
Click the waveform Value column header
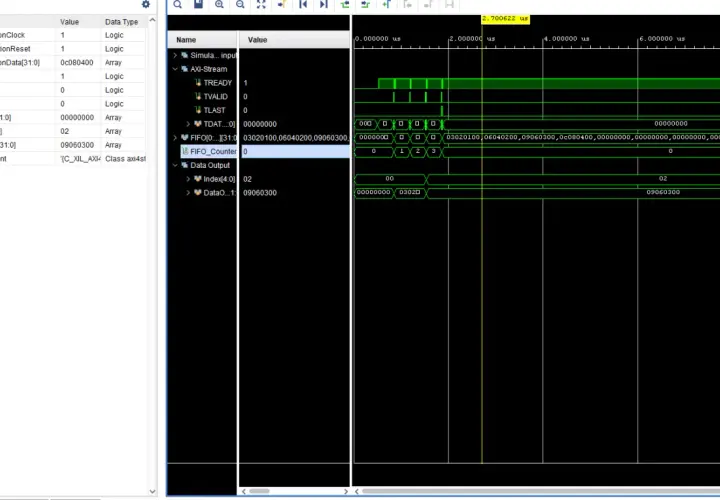295,40
